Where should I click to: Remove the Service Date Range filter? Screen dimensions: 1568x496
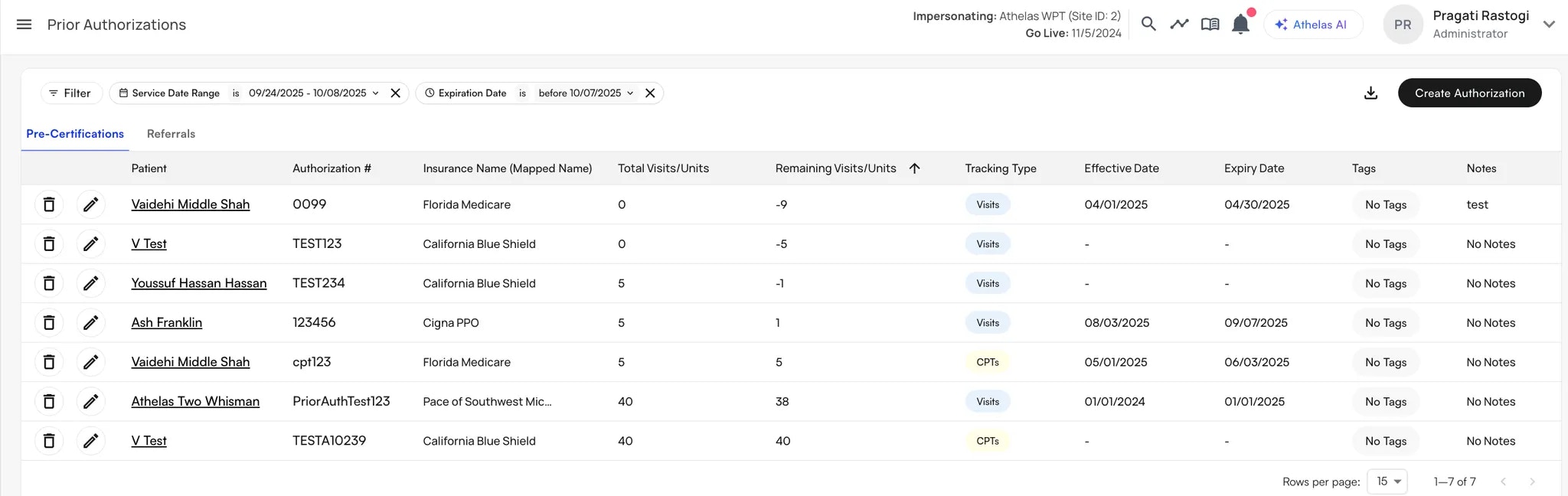coord(396,93)
